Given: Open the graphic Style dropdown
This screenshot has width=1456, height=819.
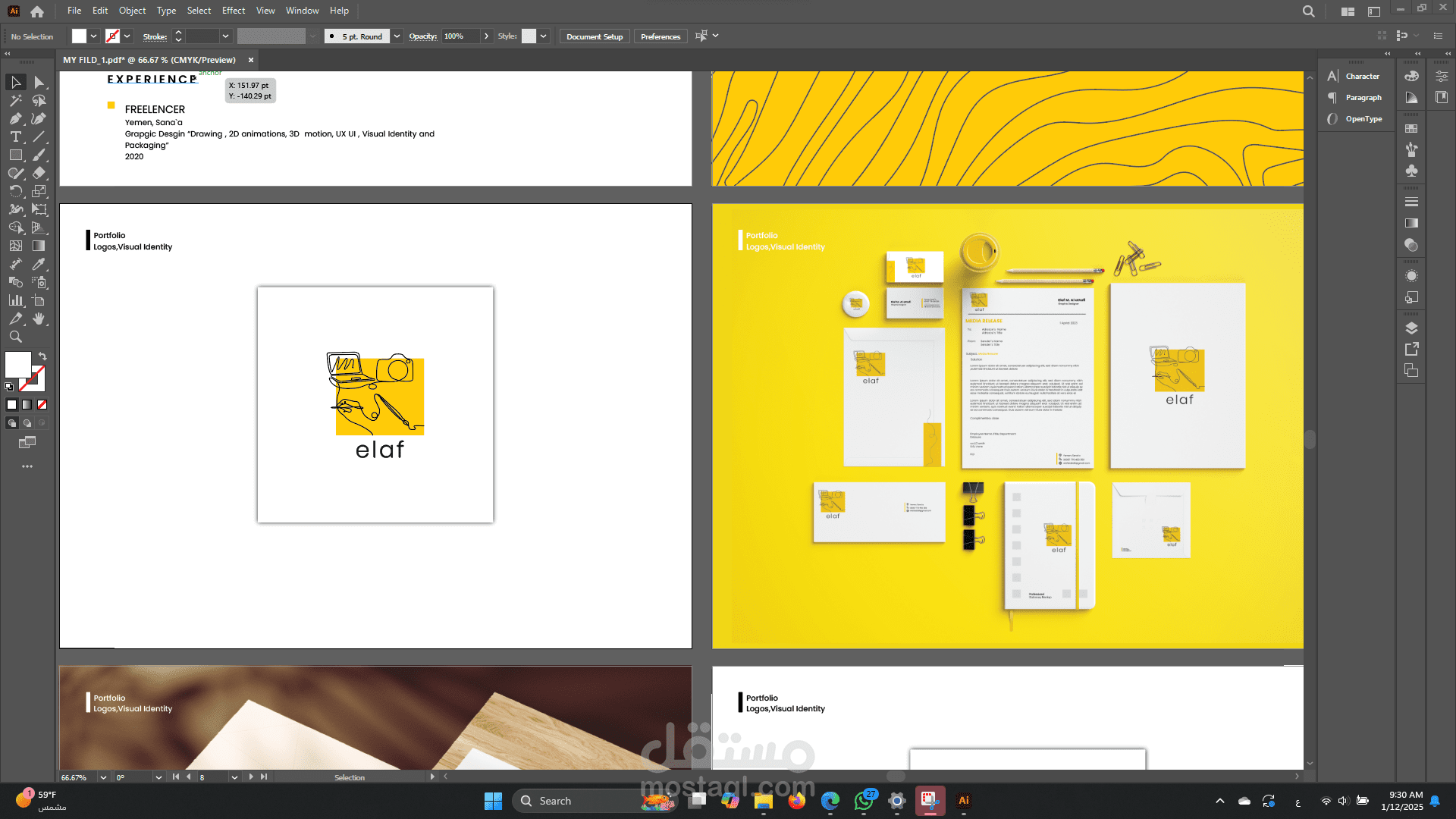Looking at the screenshot, I should click(x=543, y=36).
